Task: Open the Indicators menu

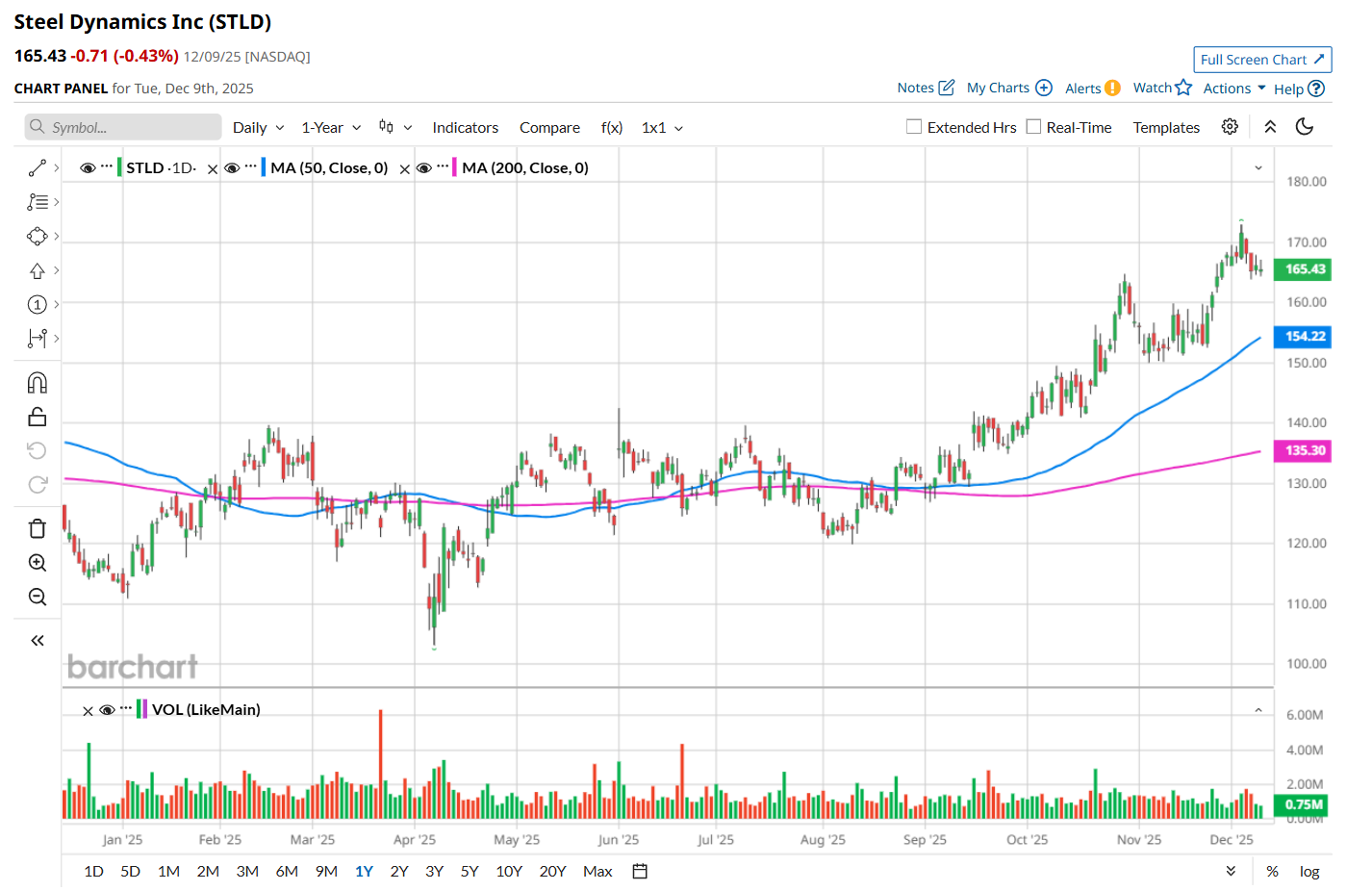Action: point(465,128)
